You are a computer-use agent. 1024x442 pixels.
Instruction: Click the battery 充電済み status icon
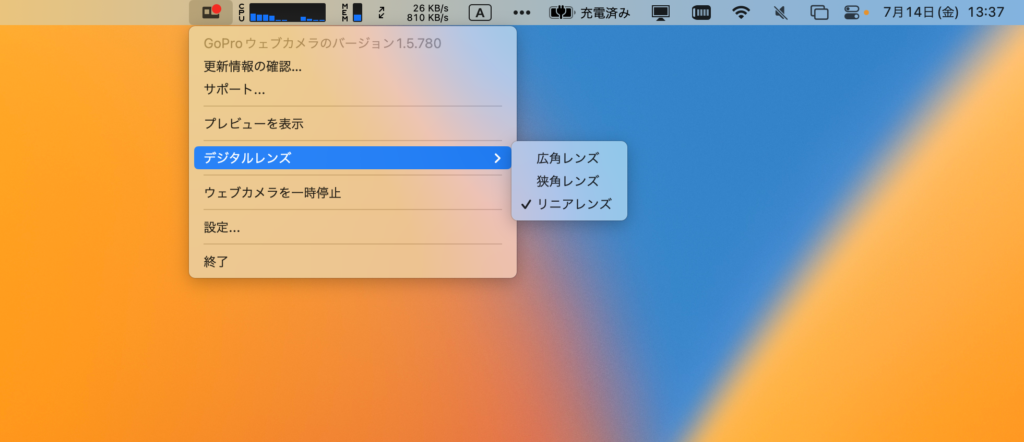click(590, 13)
